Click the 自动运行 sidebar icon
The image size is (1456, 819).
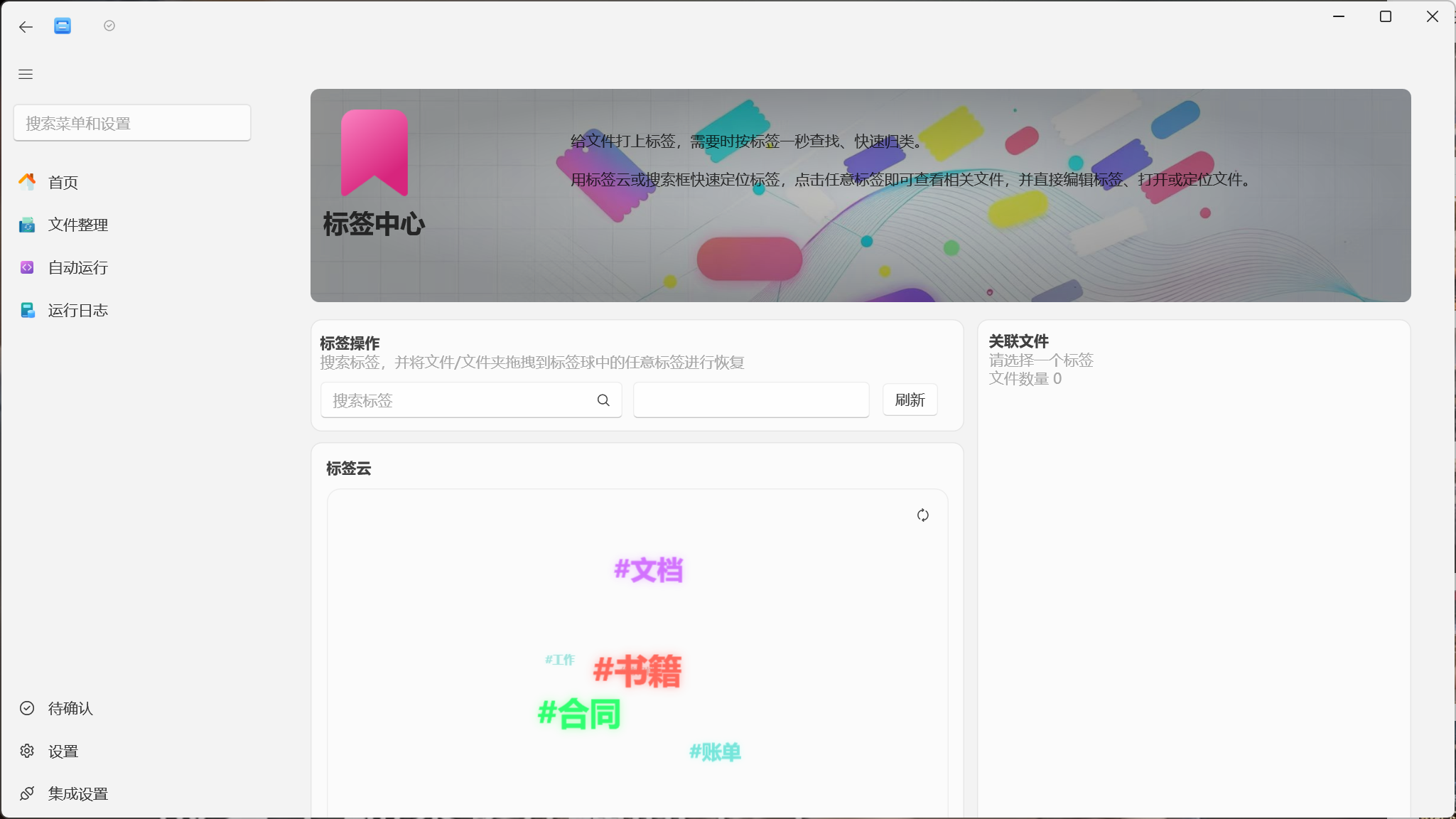click(x=27, y=267)
